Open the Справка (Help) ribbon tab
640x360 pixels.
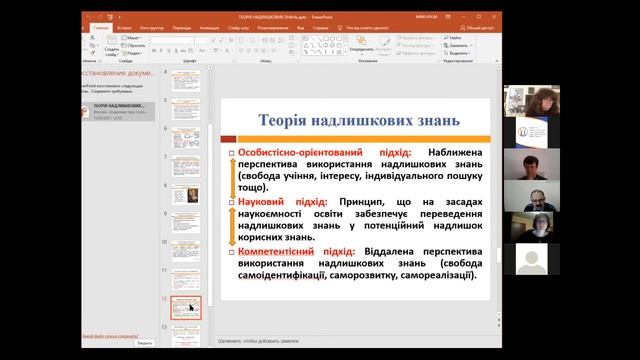click(x=320, y=28)
